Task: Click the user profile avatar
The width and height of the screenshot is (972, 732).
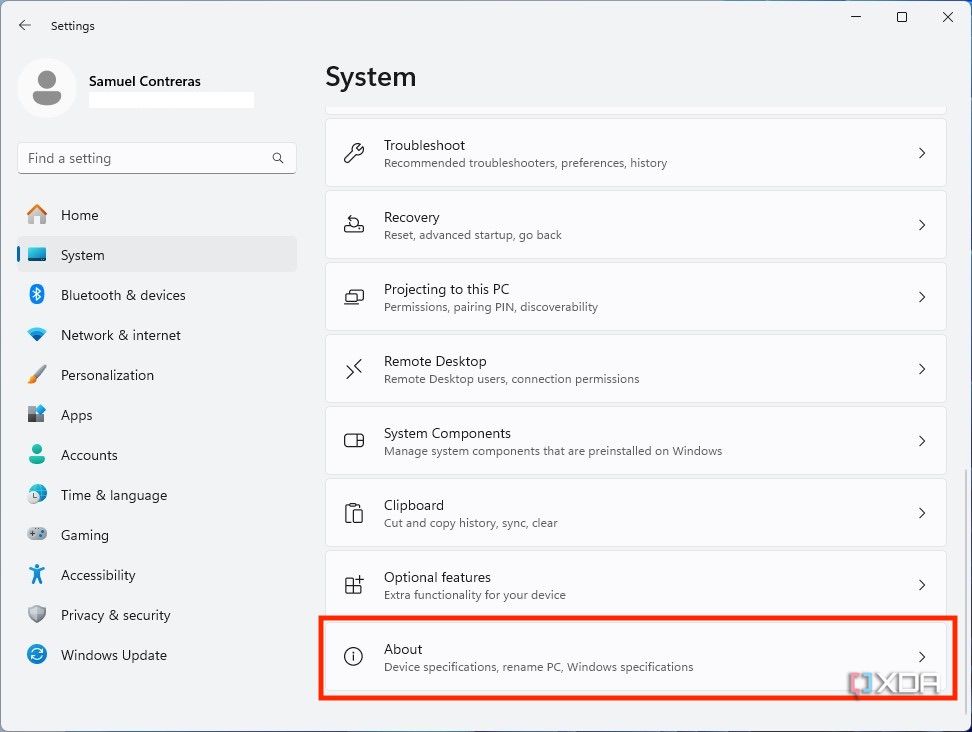Action: coord(47,88)
